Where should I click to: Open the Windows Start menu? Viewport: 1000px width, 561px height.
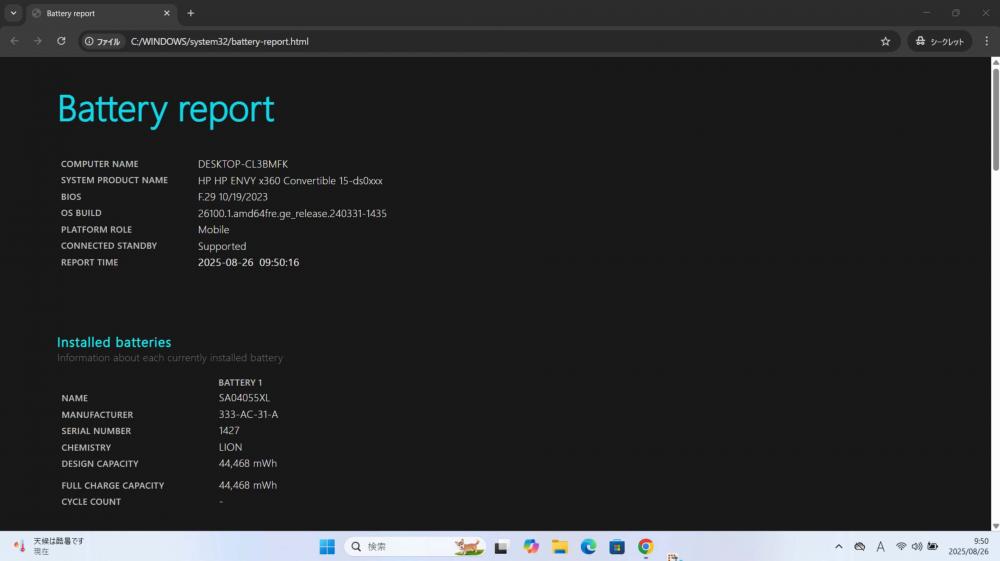tap(327, 546)
